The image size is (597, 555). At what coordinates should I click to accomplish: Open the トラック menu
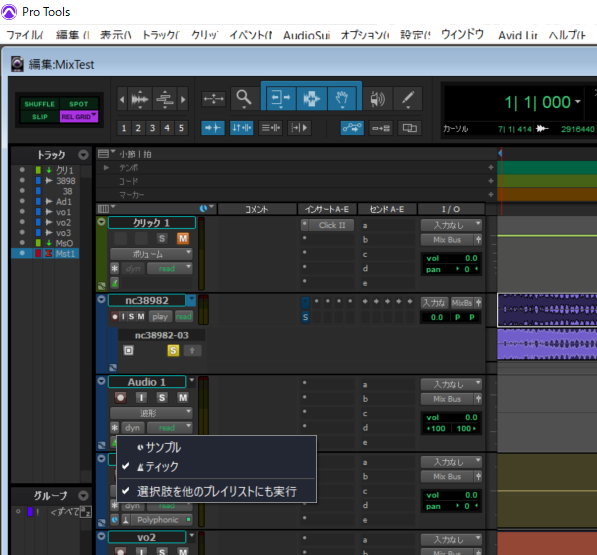pyautogui.click(x=161, y=35)
